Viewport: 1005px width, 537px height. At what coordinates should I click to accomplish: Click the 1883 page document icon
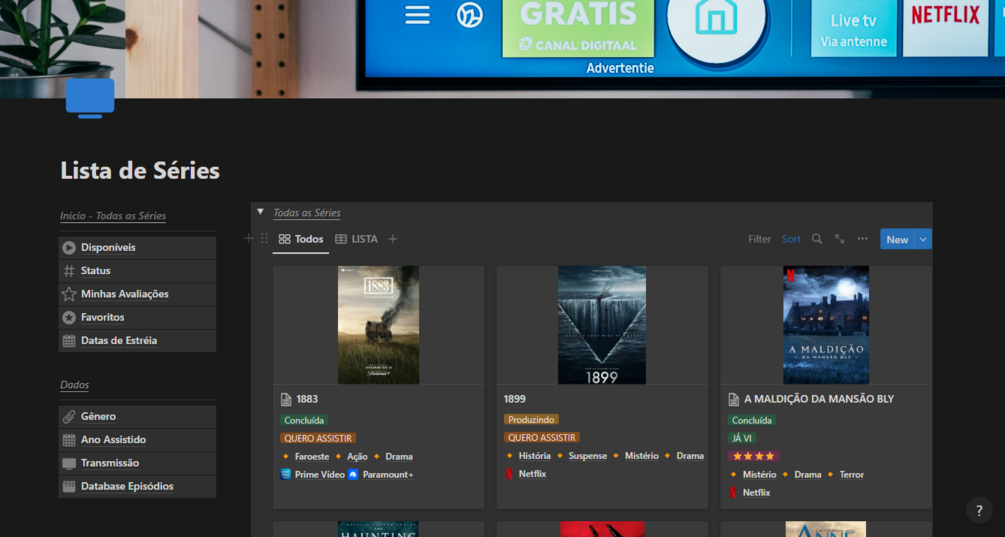tap(286, 399)
